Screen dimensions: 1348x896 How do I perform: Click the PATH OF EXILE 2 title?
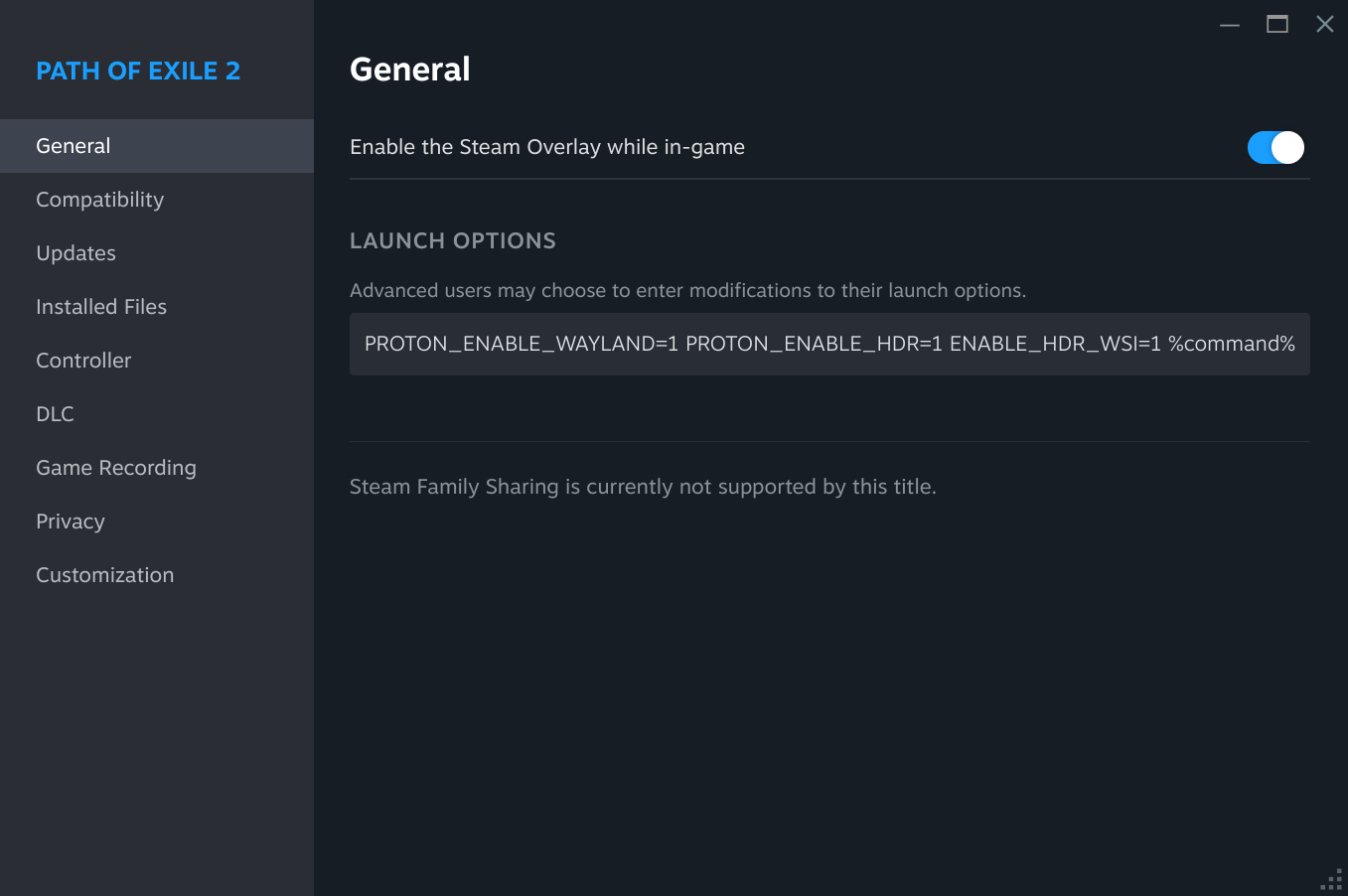coord(138,71)
